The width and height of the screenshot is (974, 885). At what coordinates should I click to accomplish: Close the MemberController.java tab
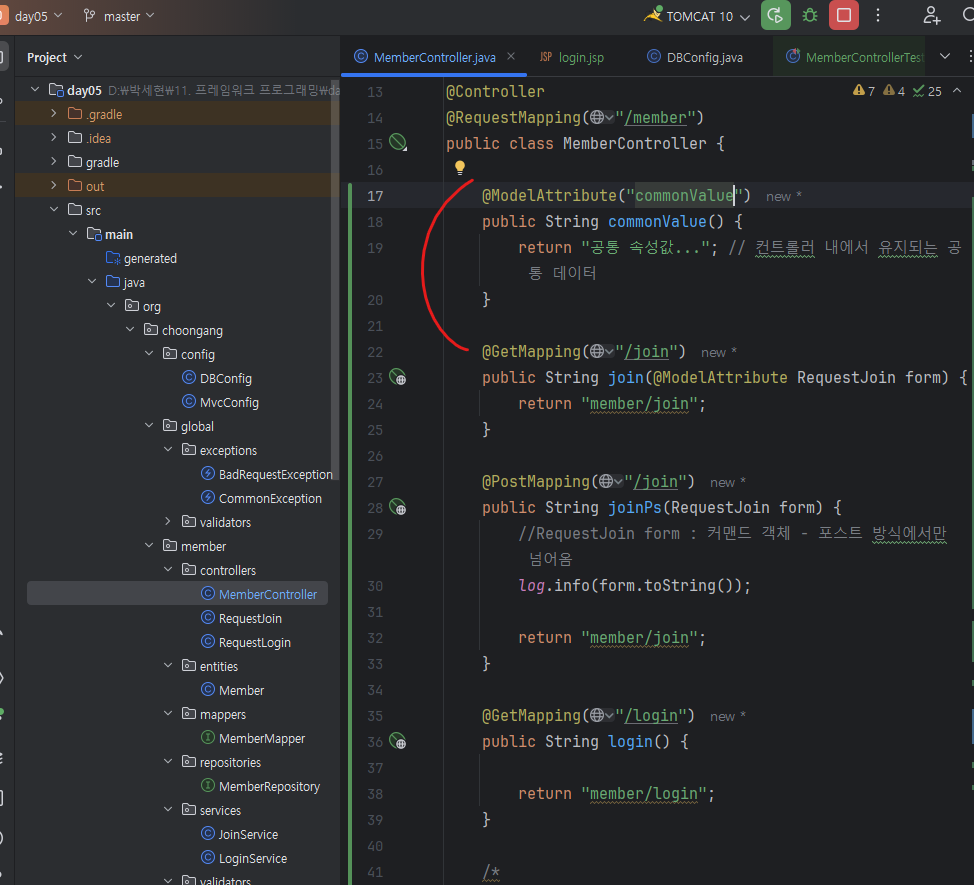511,57
